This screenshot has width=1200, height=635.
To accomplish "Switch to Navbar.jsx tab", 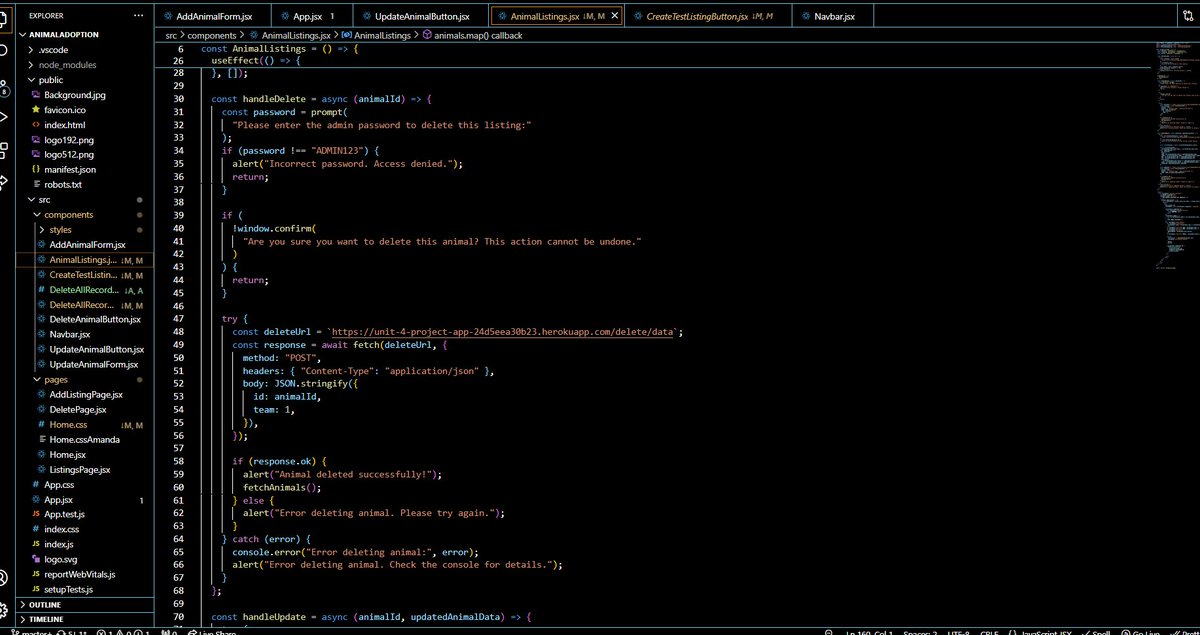I will pos(834,17).
